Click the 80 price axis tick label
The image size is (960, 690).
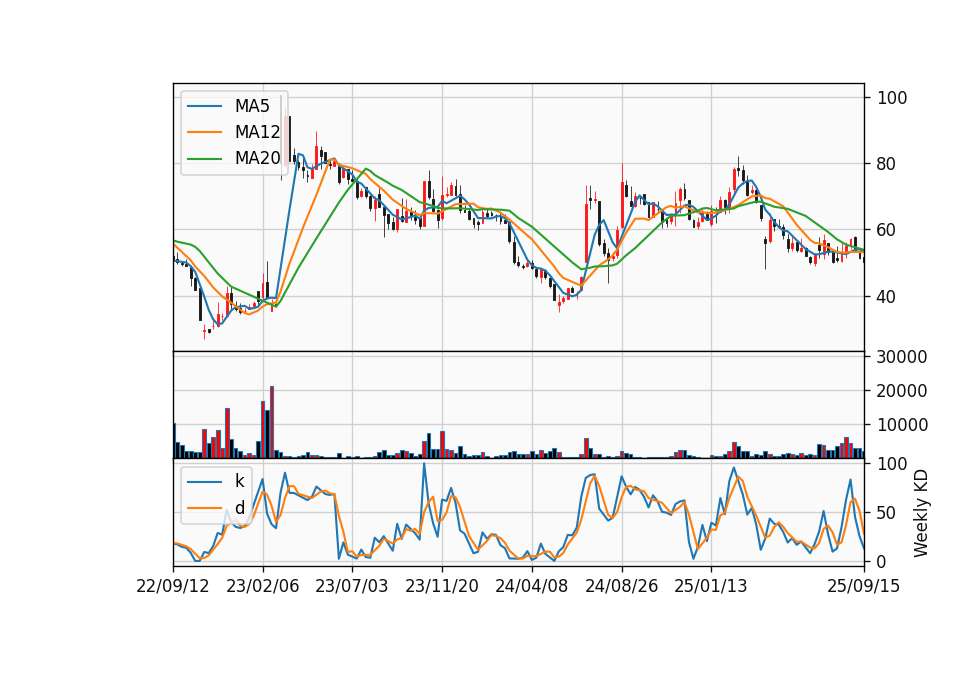coord(886,164)
